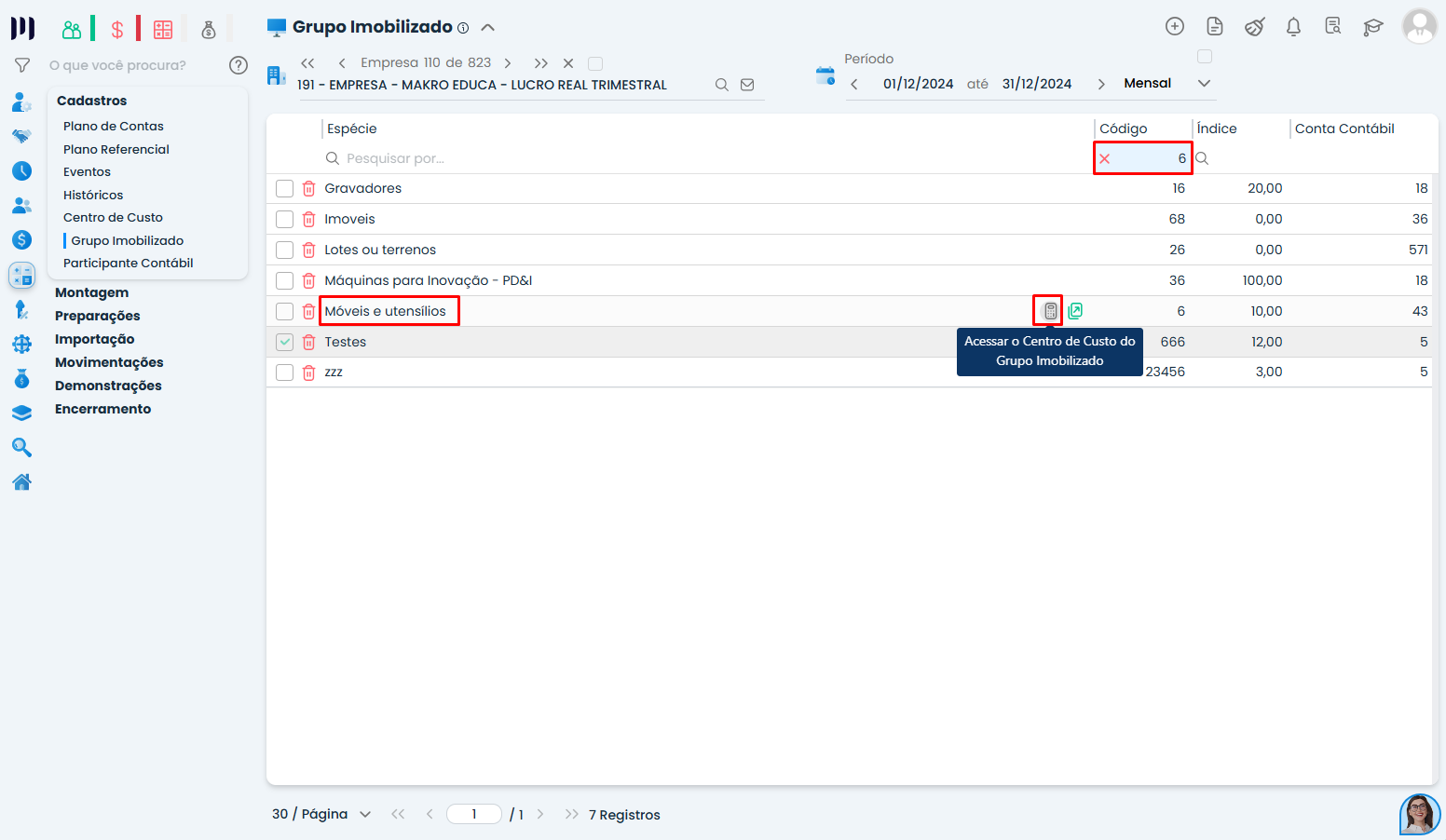1446x840 pixels.
Task: Delete the Gravadores row with trash icon
Action: coord(308,189)
